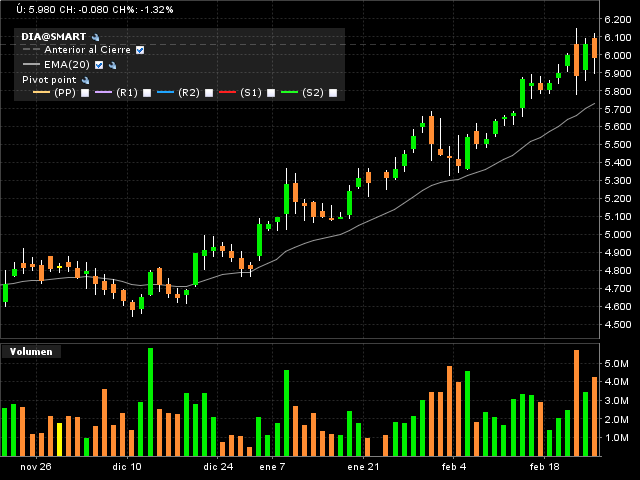The height and width of the screenshot is (480, 640).
Task: Click the 6.200 price axis label
Action: 618,20
